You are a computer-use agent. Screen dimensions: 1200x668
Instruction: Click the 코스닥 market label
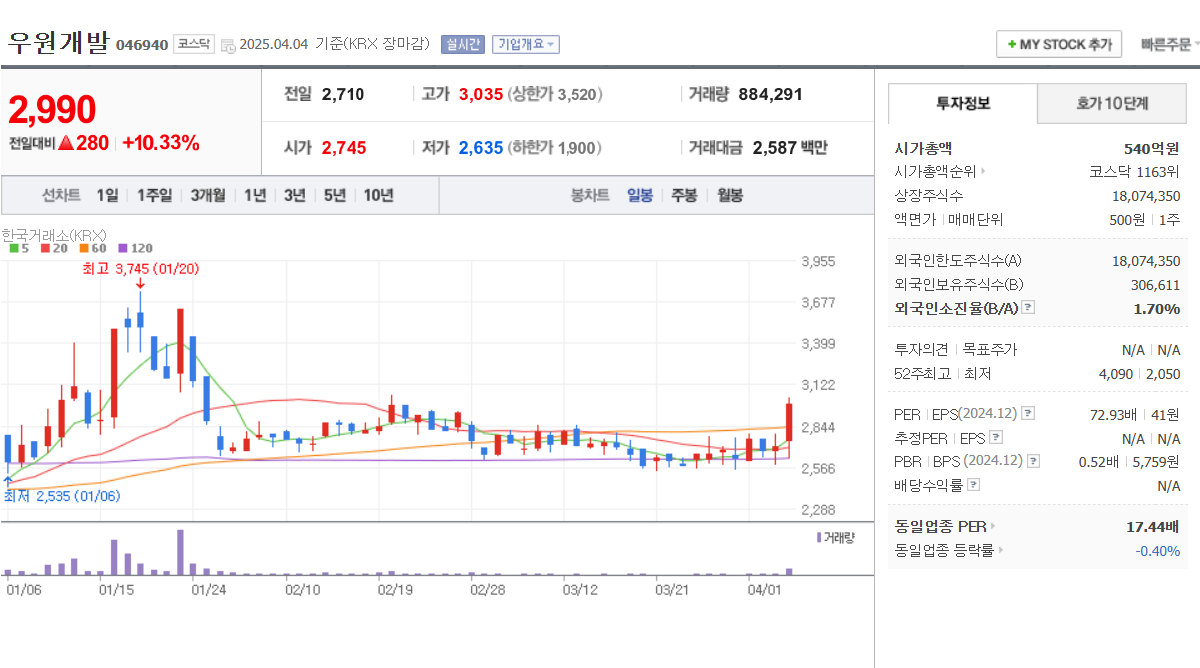pyautogui.click(x=193, y=44)
